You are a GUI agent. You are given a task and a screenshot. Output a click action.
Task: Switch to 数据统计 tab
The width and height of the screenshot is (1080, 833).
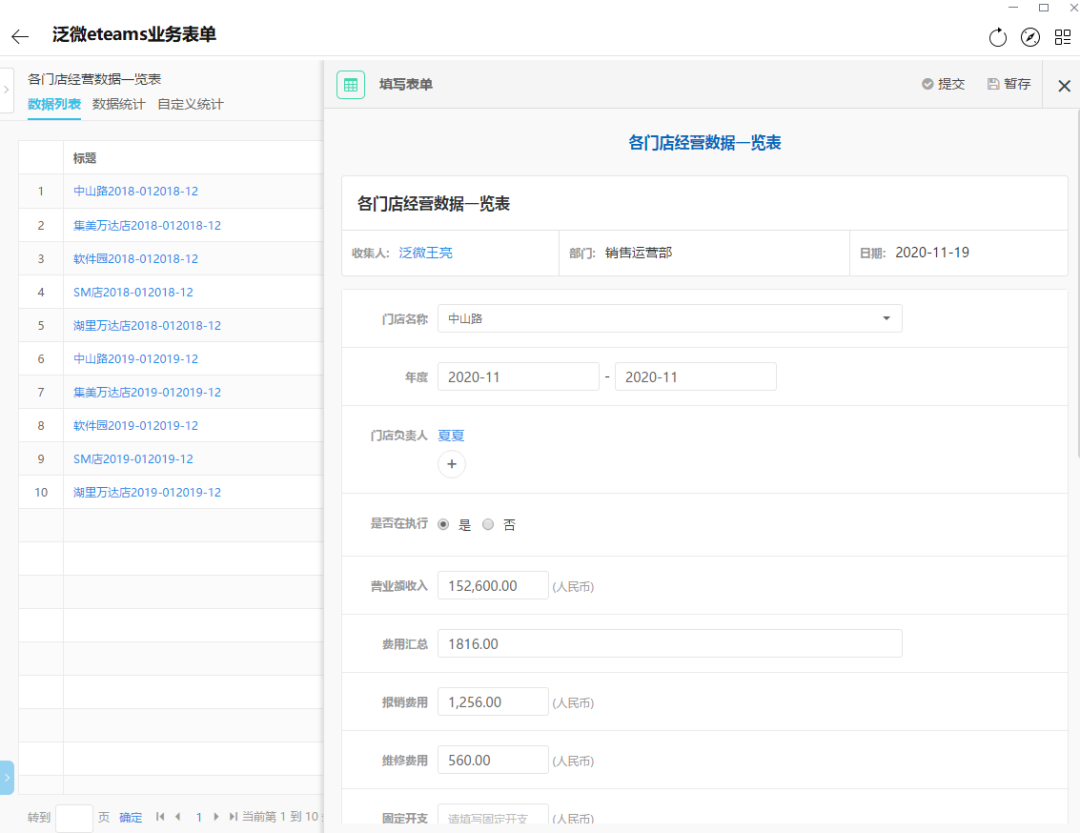pos(118,104)
